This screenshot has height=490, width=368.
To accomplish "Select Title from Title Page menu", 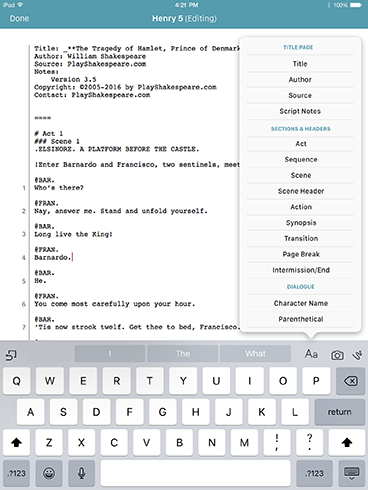I will pos(300,64).
